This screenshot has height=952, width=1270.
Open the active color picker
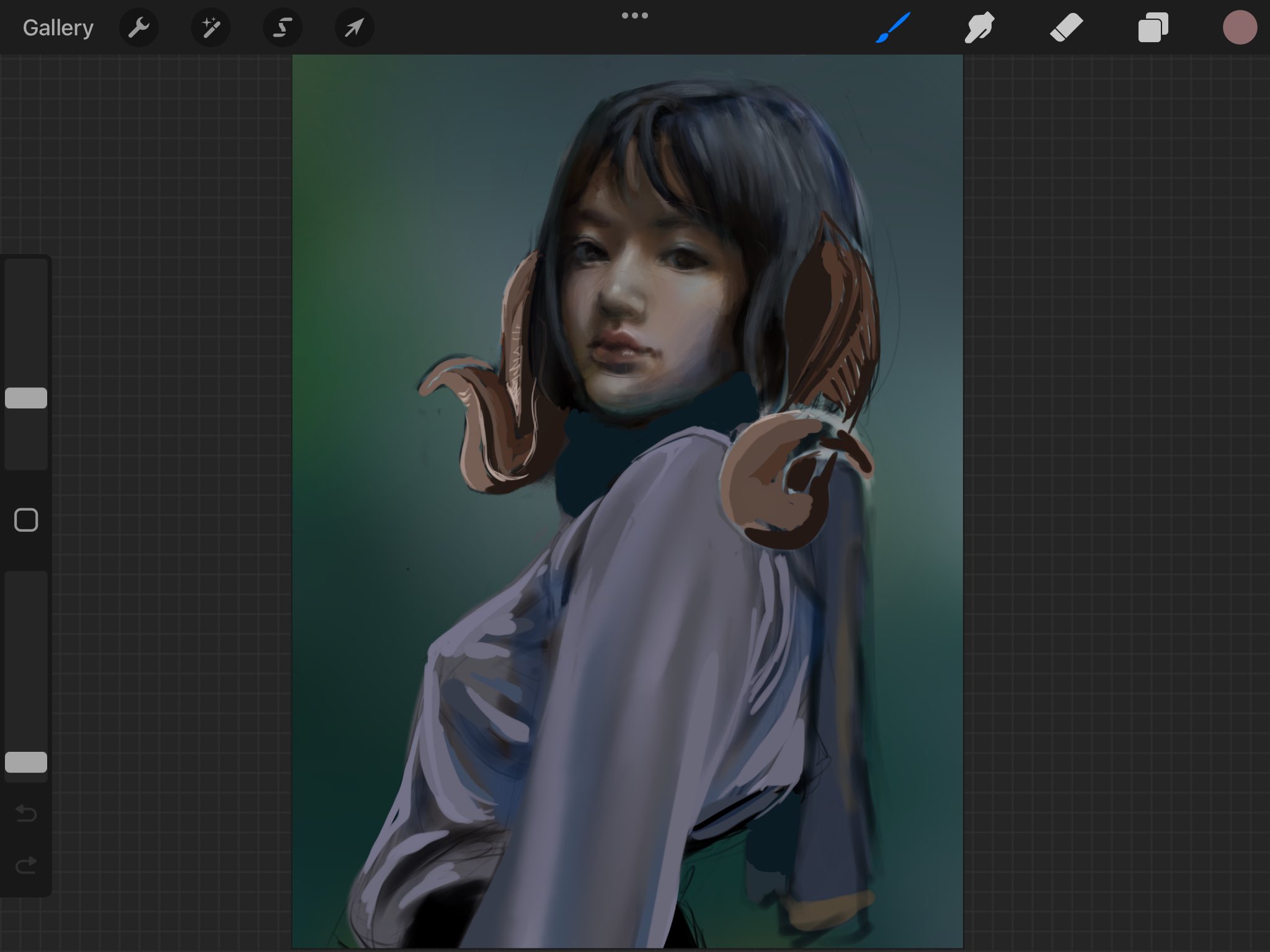tap(1240, 27)
